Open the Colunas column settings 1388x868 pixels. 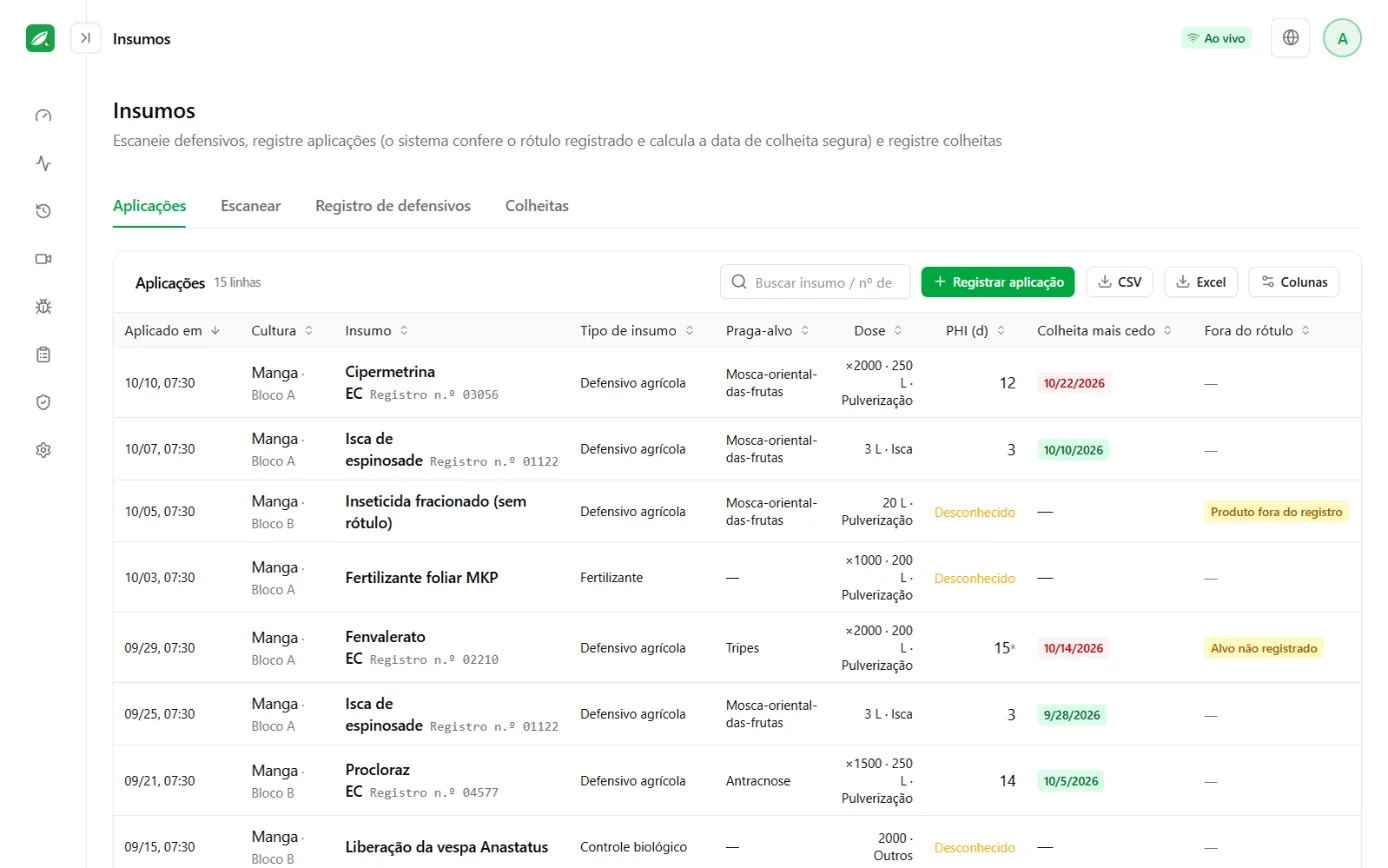[x=1294, y=282]
